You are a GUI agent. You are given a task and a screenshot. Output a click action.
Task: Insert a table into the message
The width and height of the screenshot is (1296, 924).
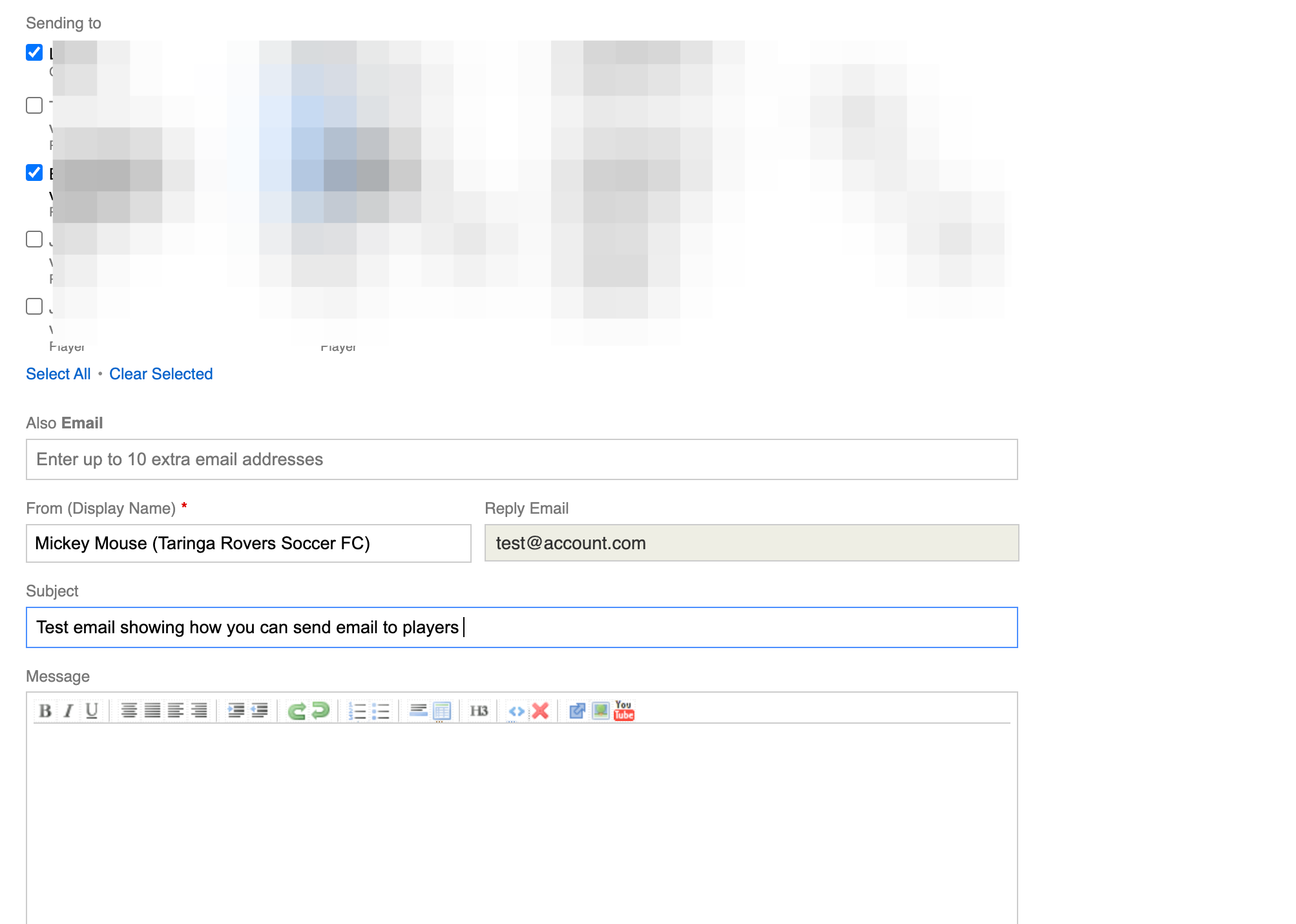[x=442, y=711]
